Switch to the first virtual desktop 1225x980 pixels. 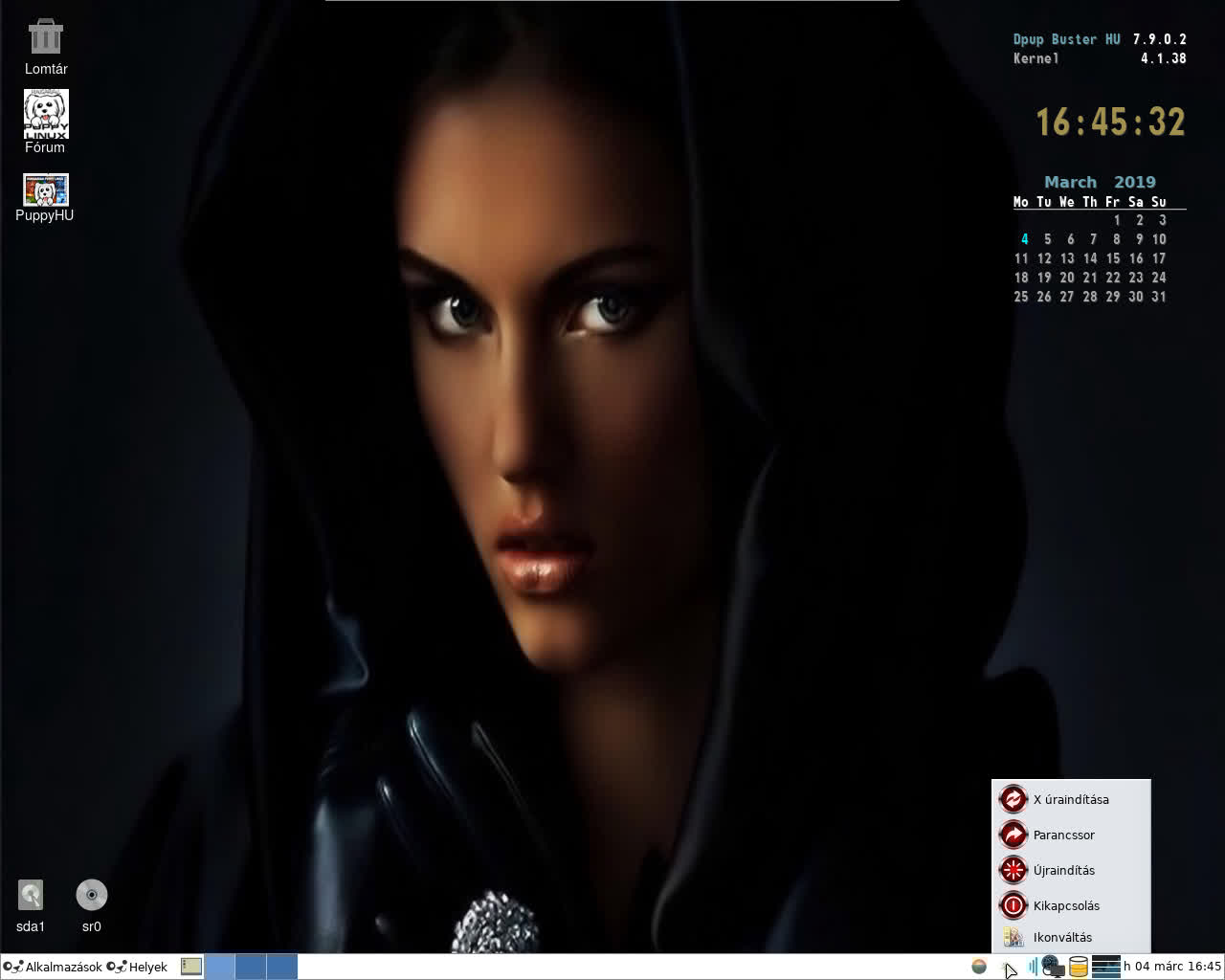coord(220,967)
